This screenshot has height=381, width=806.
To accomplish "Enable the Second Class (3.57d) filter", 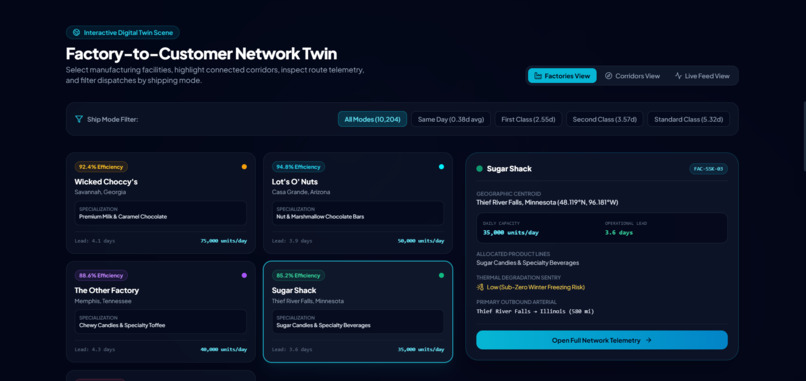I will pyautogui.click(x=604, y=119).
